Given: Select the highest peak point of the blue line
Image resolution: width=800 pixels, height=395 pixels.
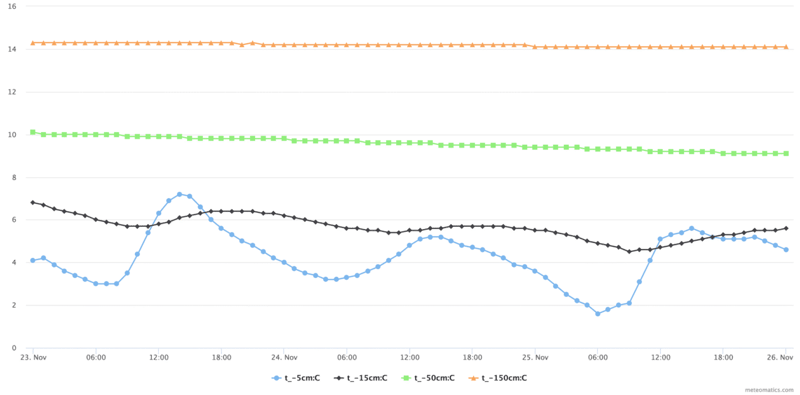Looking at the screenshot, I should click(179, 194).
